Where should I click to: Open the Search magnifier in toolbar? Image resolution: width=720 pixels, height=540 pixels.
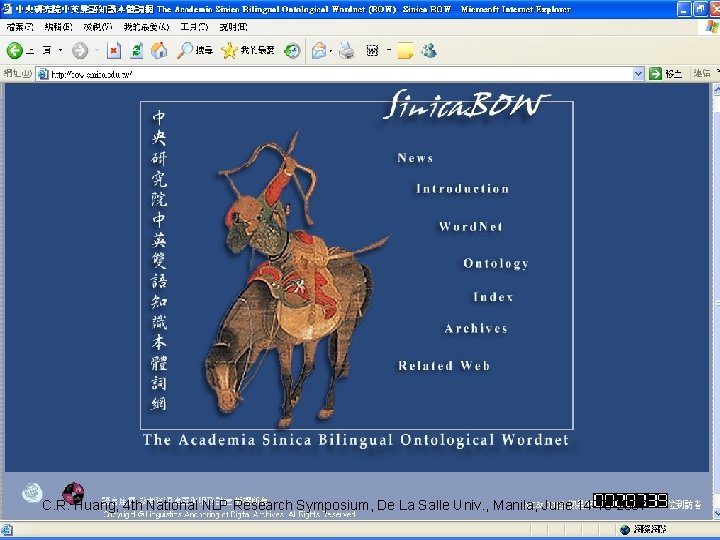[195, 50]
